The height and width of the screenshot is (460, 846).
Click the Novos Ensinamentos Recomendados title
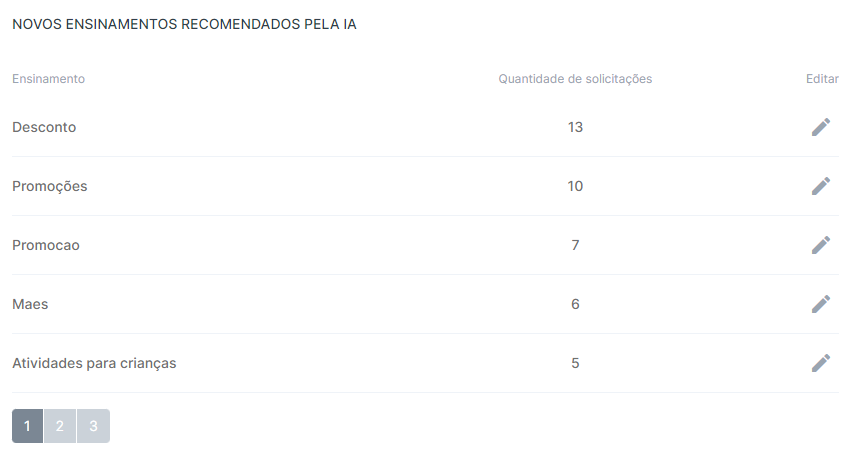pos(185,24)
